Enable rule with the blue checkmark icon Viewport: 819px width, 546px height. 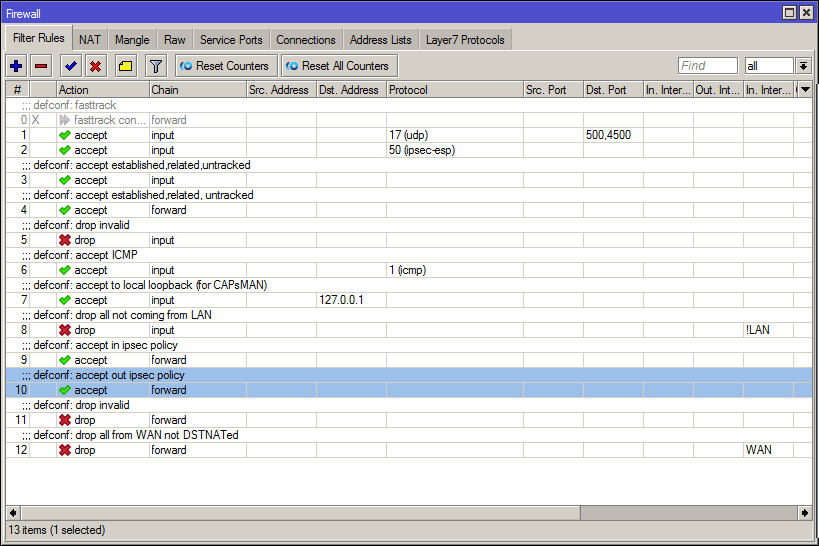click(70, 66)
